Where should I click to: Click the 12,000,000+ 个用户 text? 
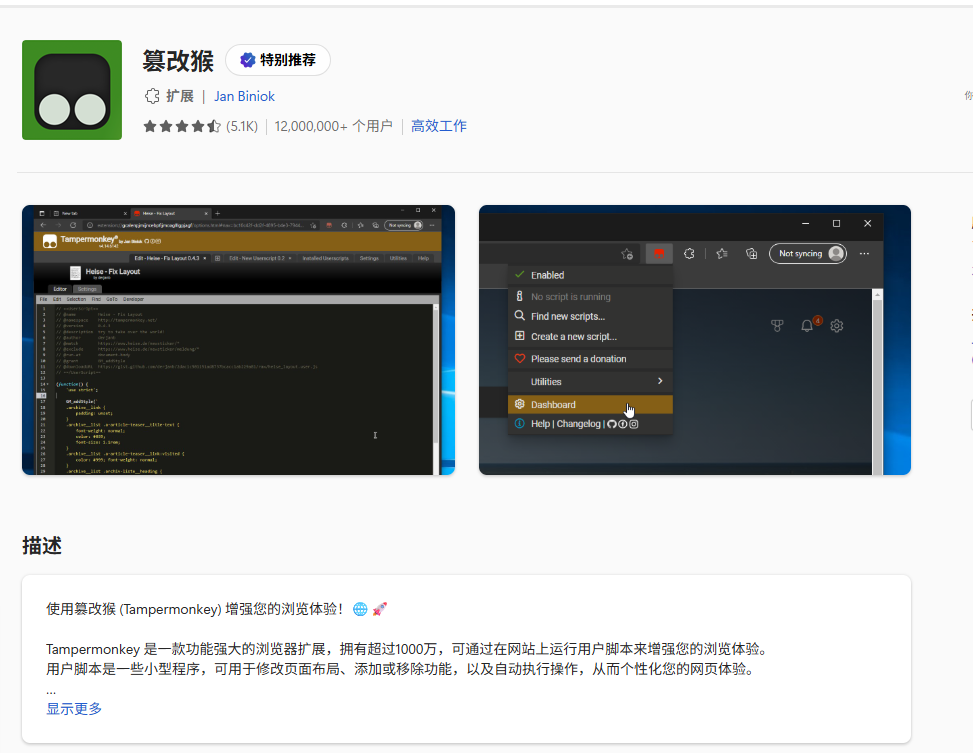coord(334,127)
